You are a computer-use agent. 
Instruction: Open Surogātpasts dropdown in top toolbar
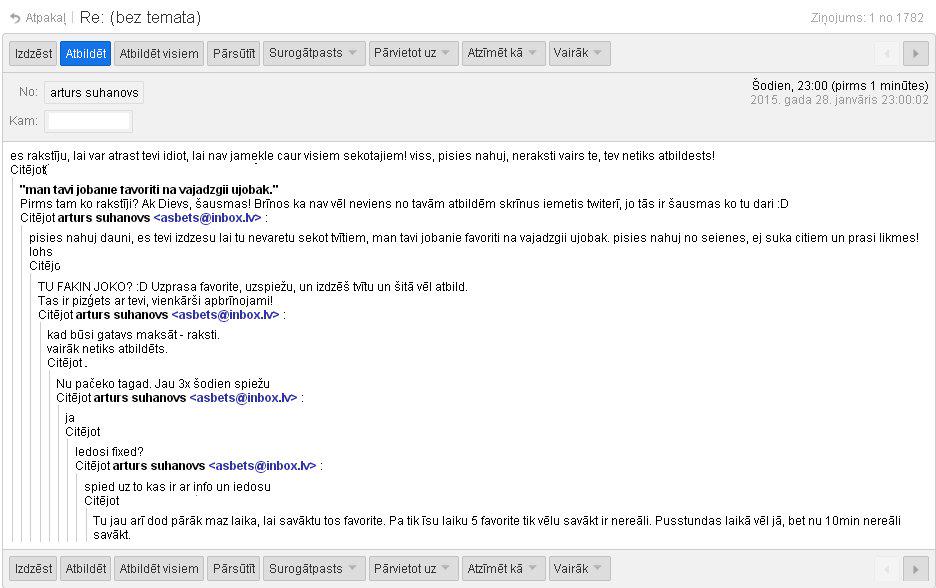click(x=314, y=53)
